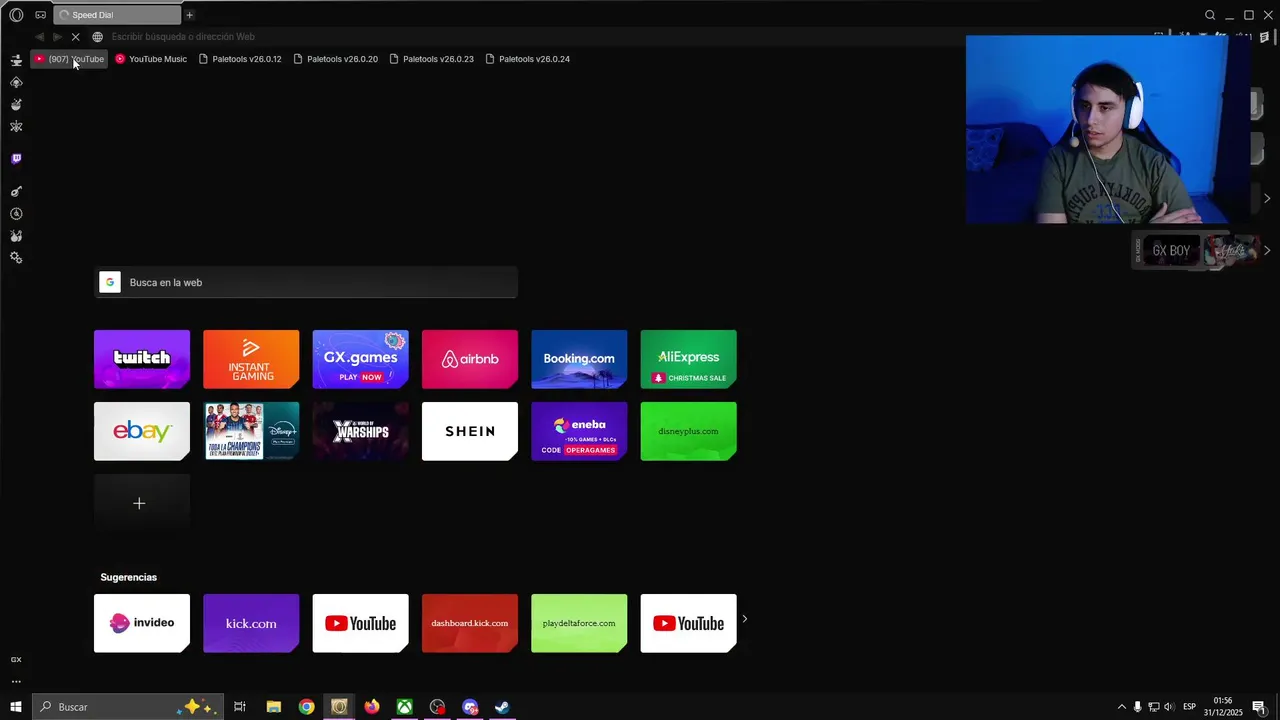Go back with the back arrow
Image resolution: width=1280 pixels, height=720 pixels.
pyautogui.click(x=40, y=37)
